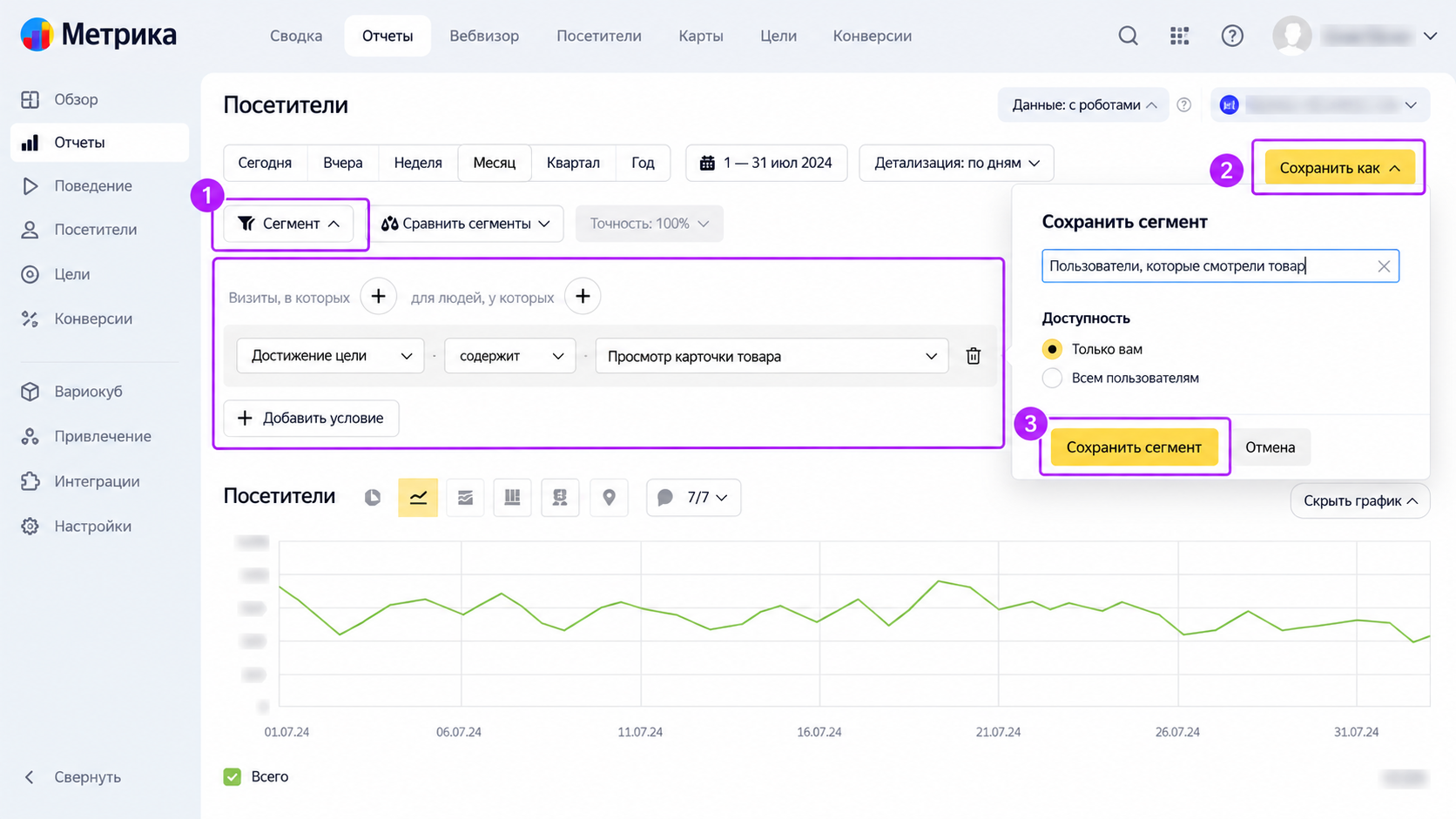Open the Вебвизор top tab
1456x819 pixels.
(484, 36)
